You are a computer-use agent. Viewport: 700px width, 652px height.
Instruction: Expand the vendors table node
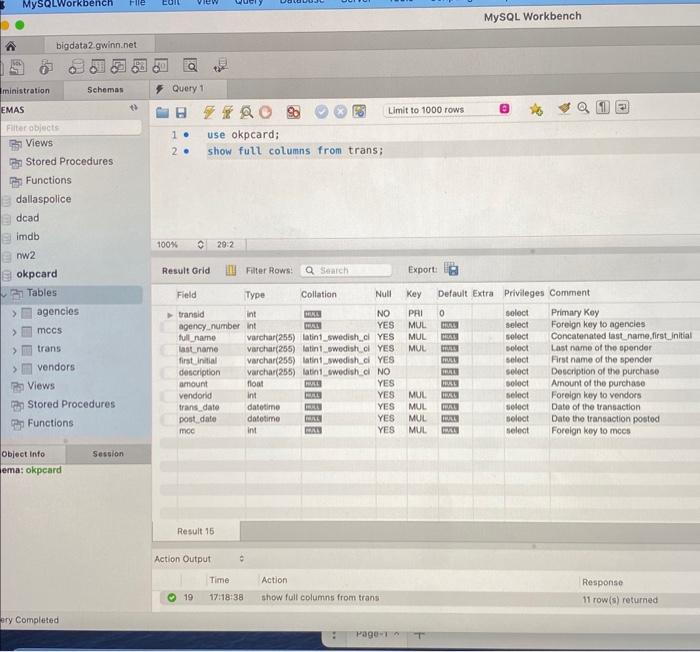(14, 369)
